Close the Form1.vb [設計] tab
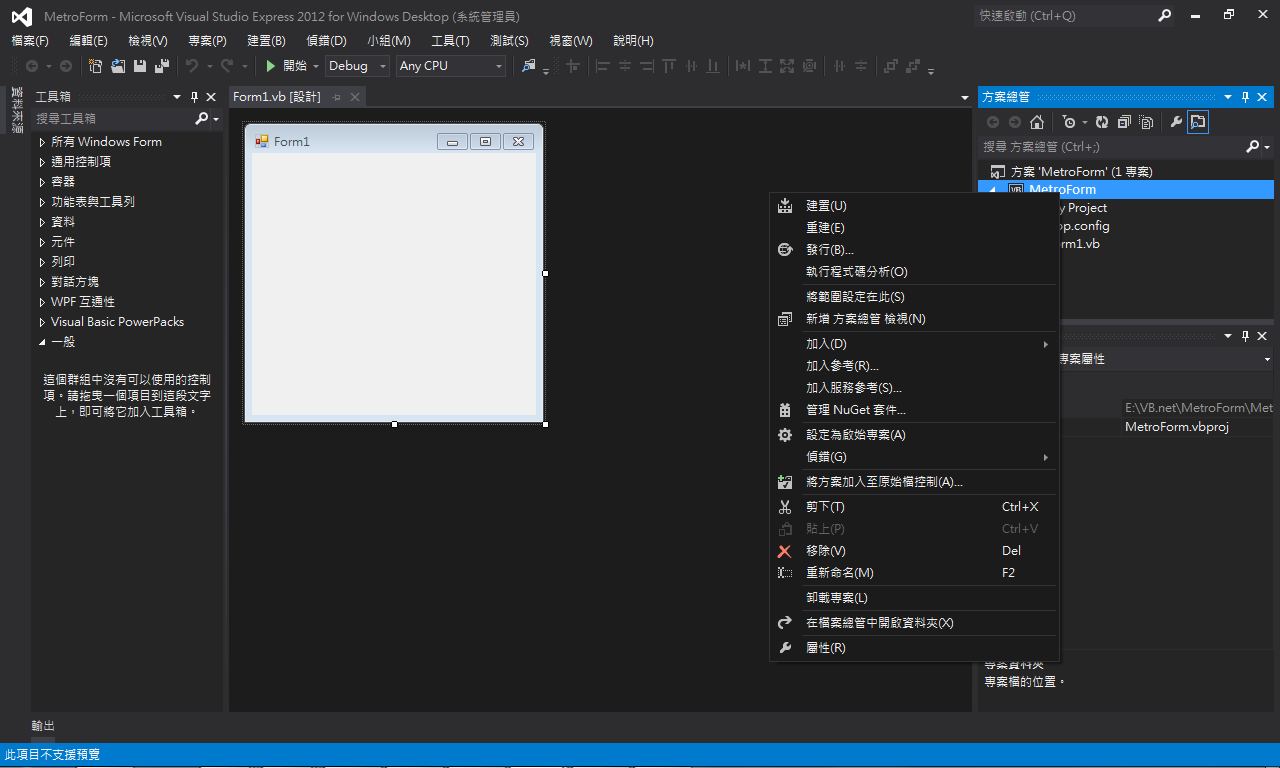 (354, 97)
